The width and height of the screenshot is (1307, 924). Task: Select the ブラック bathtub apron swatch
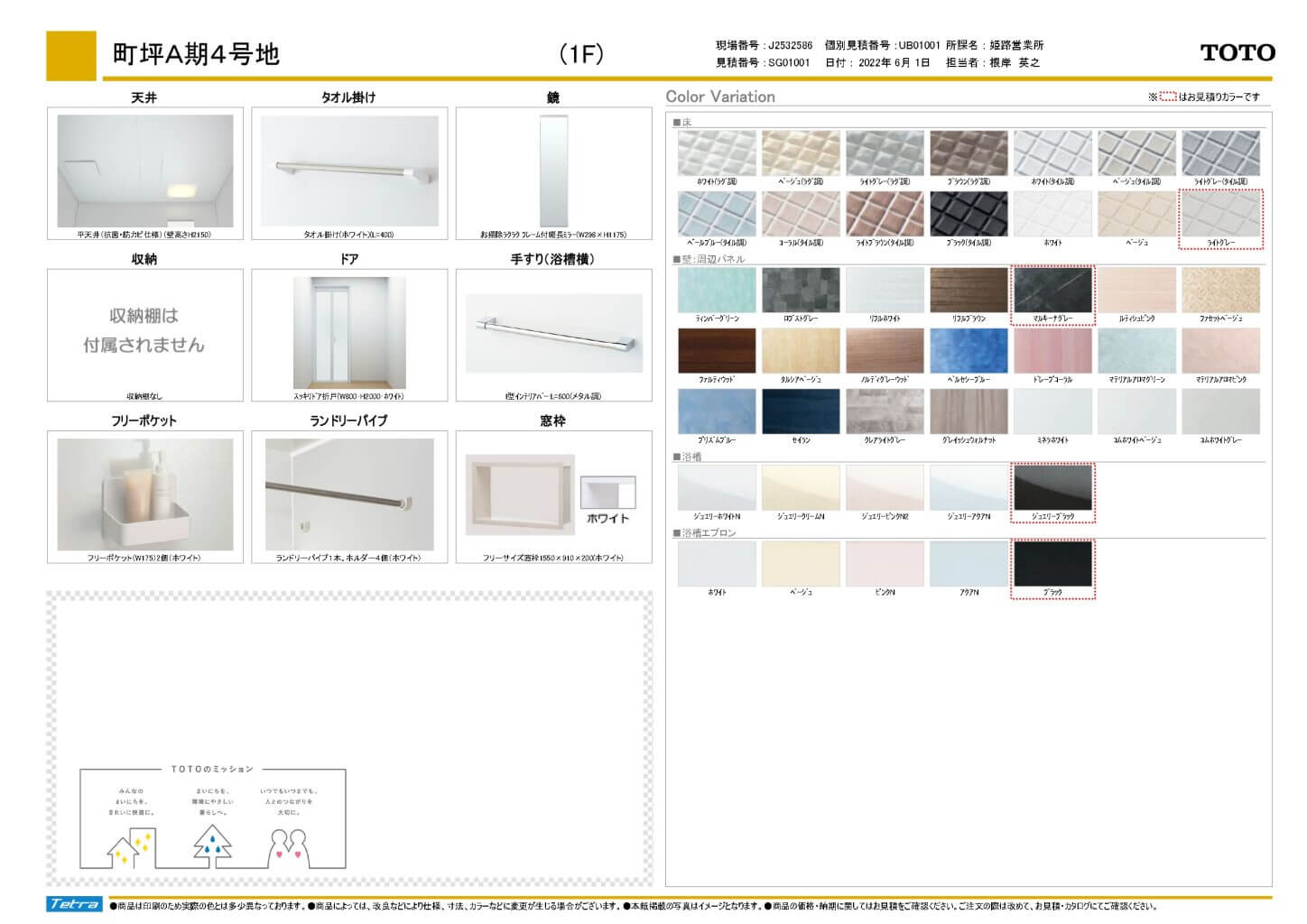click(x=1052, y=564)
